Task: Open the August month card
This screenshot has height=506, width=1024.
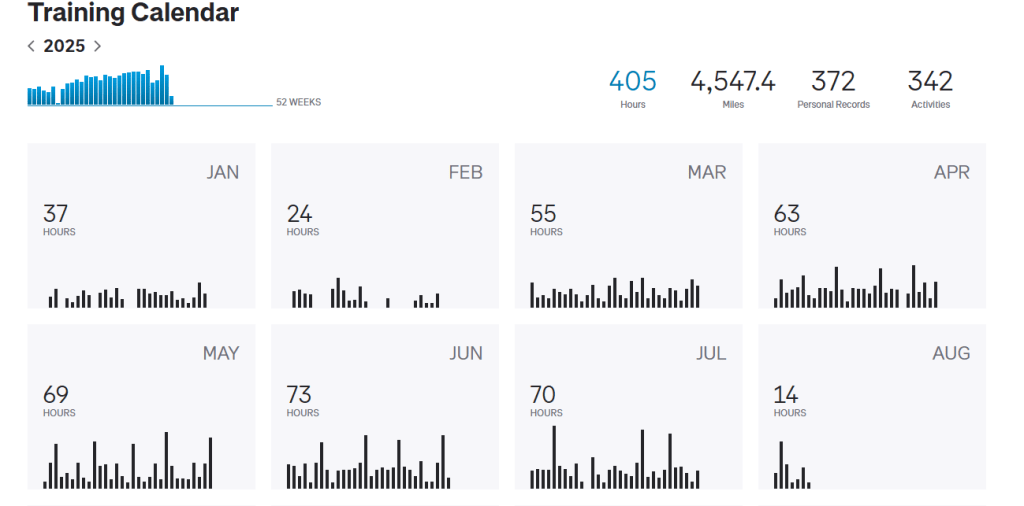Action: (872, 407)
